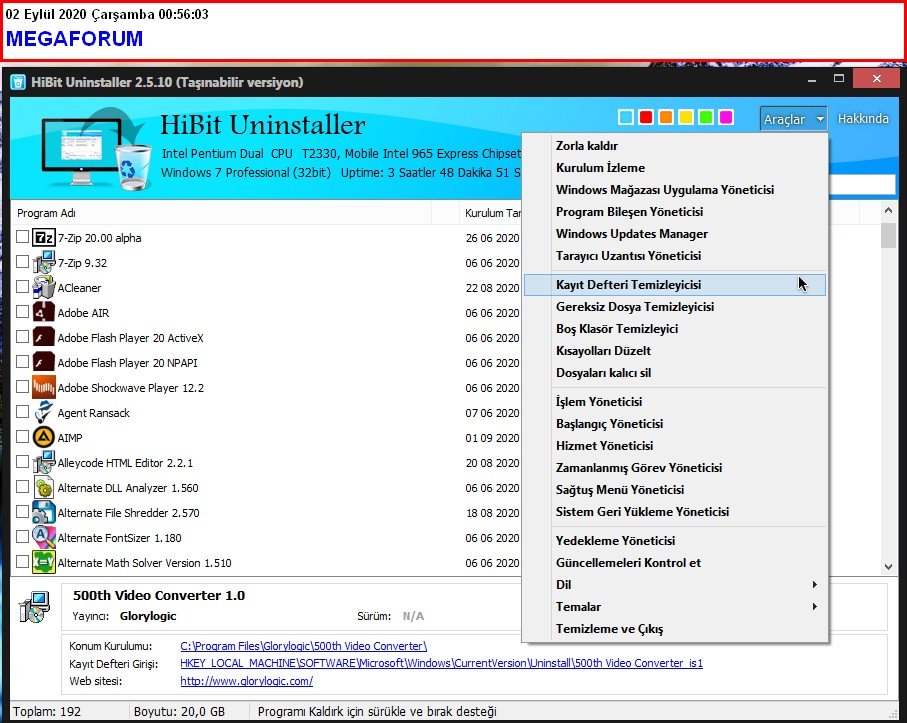Launch Kayıt Defteri Temizleyicisi

coord(675,285)
